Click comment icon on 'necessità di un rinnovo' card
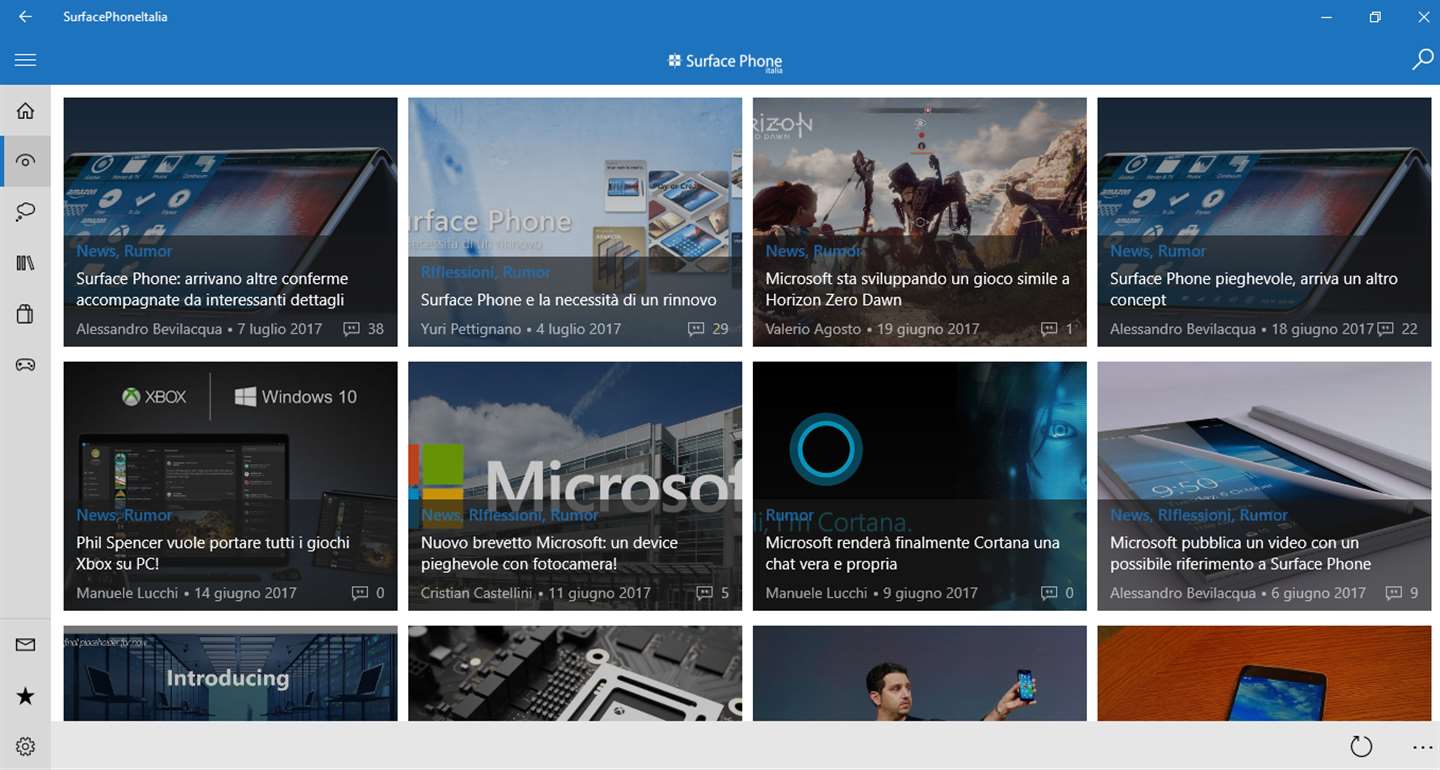This screenshot has height=770, width=1440. (696, 329)
